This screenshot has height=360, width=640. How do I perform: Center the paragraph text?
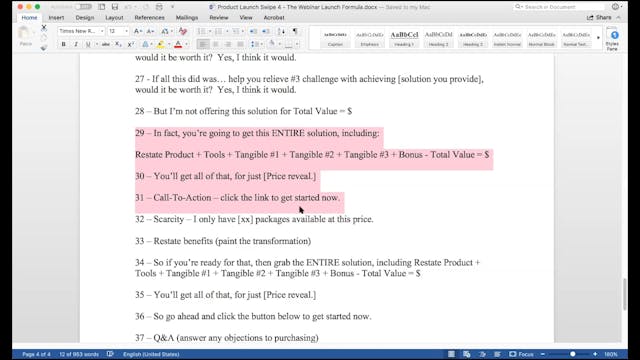click(x=216, y=44)
